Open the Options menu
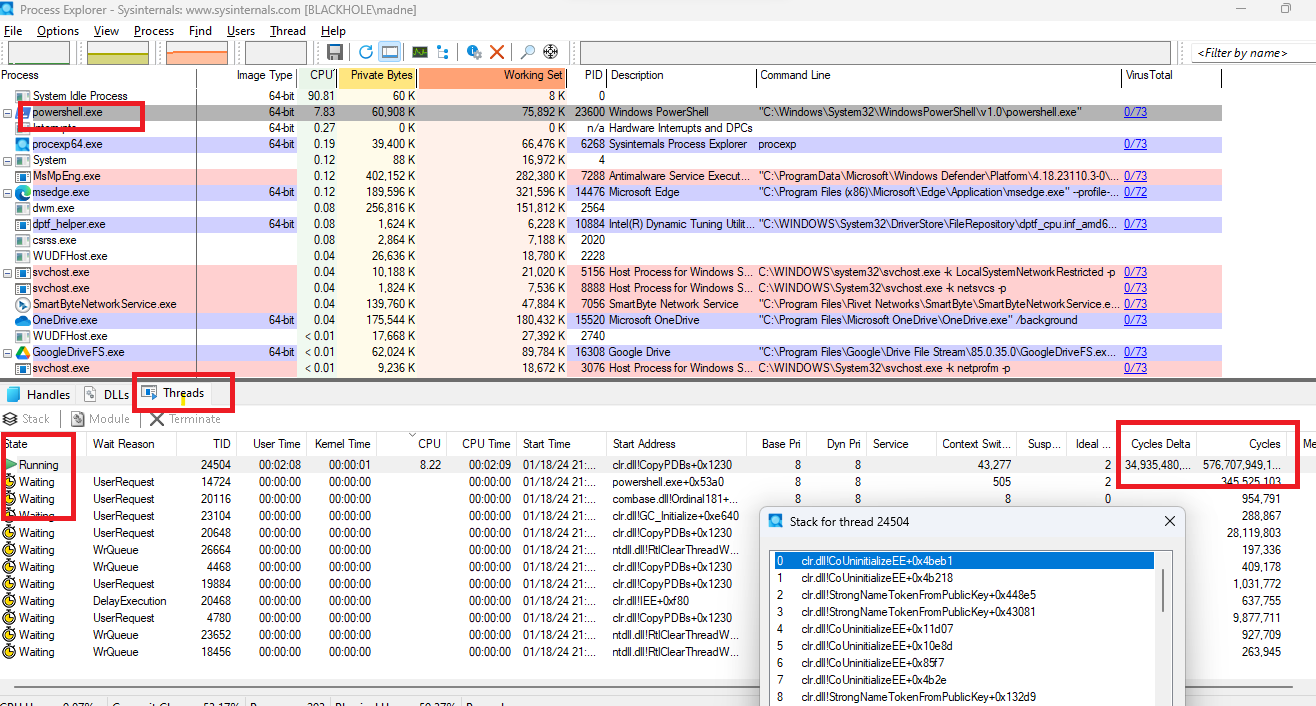This screenshot has width=1316, height=706. pos(58,31)
